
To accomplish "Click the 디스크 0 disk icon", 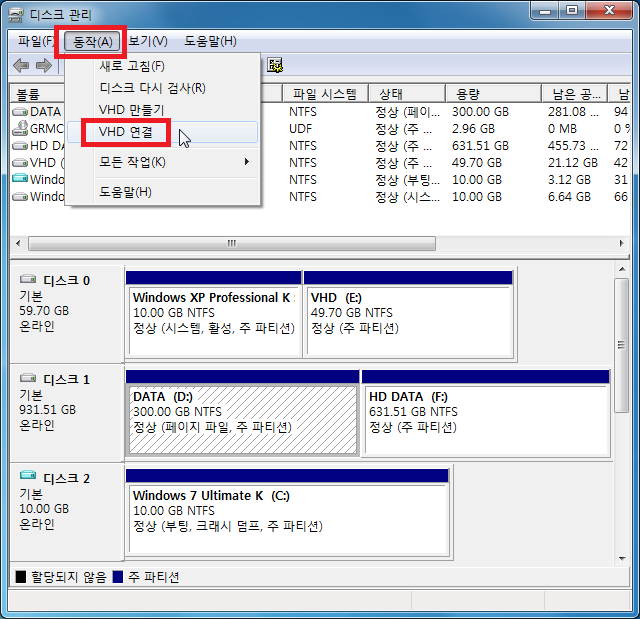I will point(28,279).
